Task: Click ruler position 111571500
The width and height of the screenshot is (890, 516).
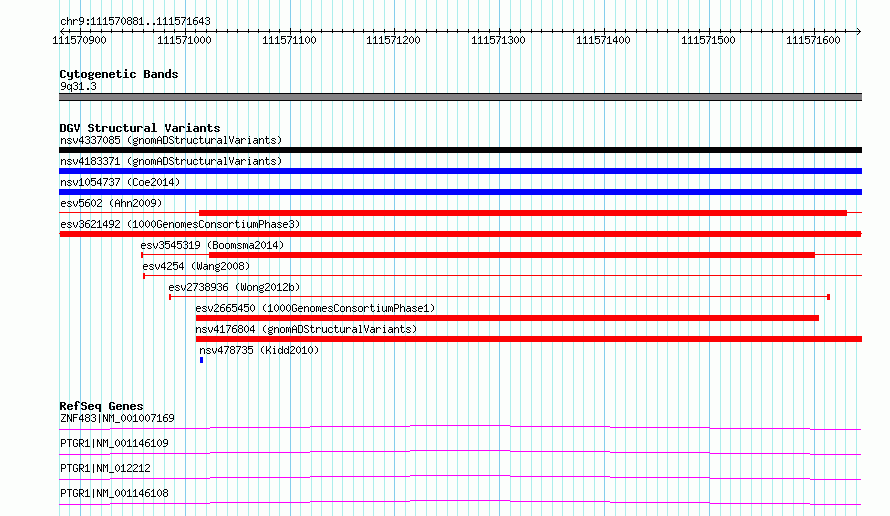Action: [x=708, y=40]
